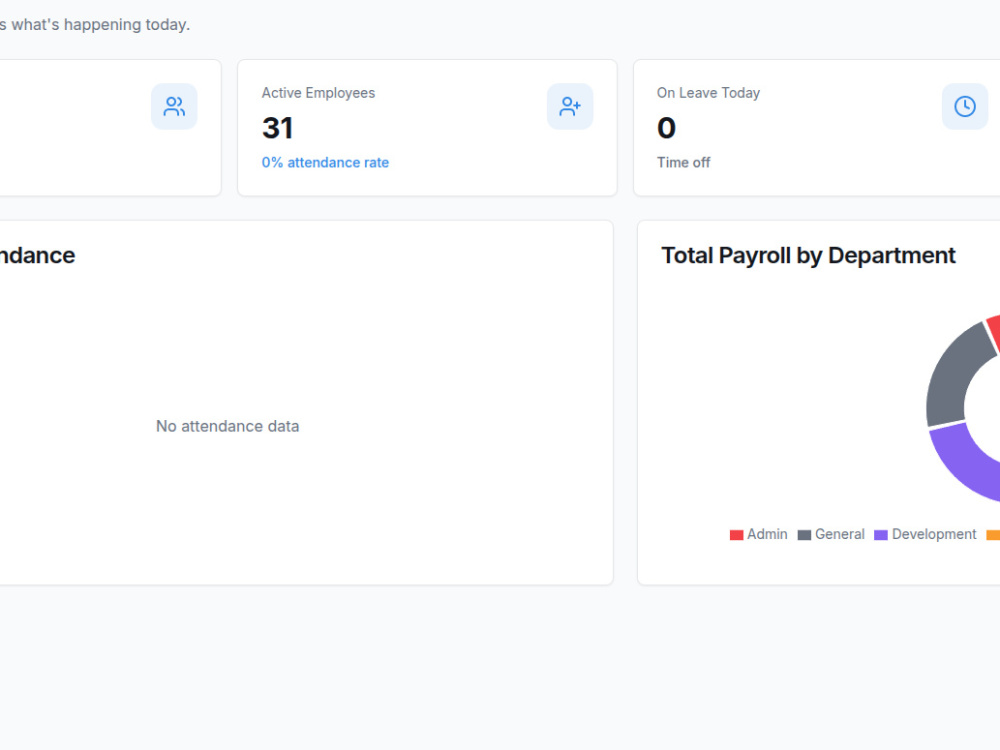
Task: Click the On Leave Today count 0
Action: [x=666, y=128]
